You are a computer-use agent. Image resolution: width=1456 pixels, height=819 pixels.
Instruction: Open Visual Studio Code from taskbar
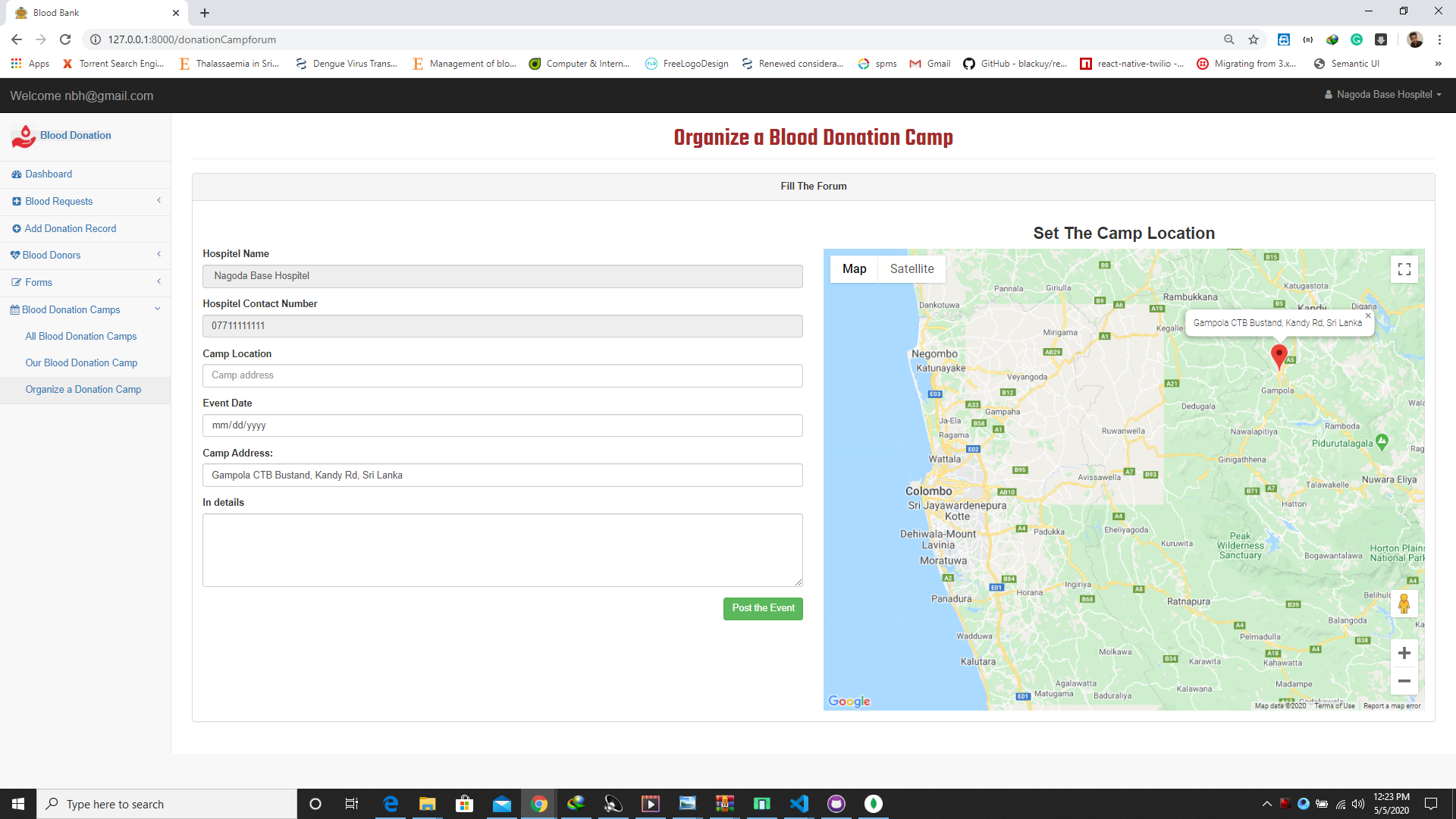799,804
